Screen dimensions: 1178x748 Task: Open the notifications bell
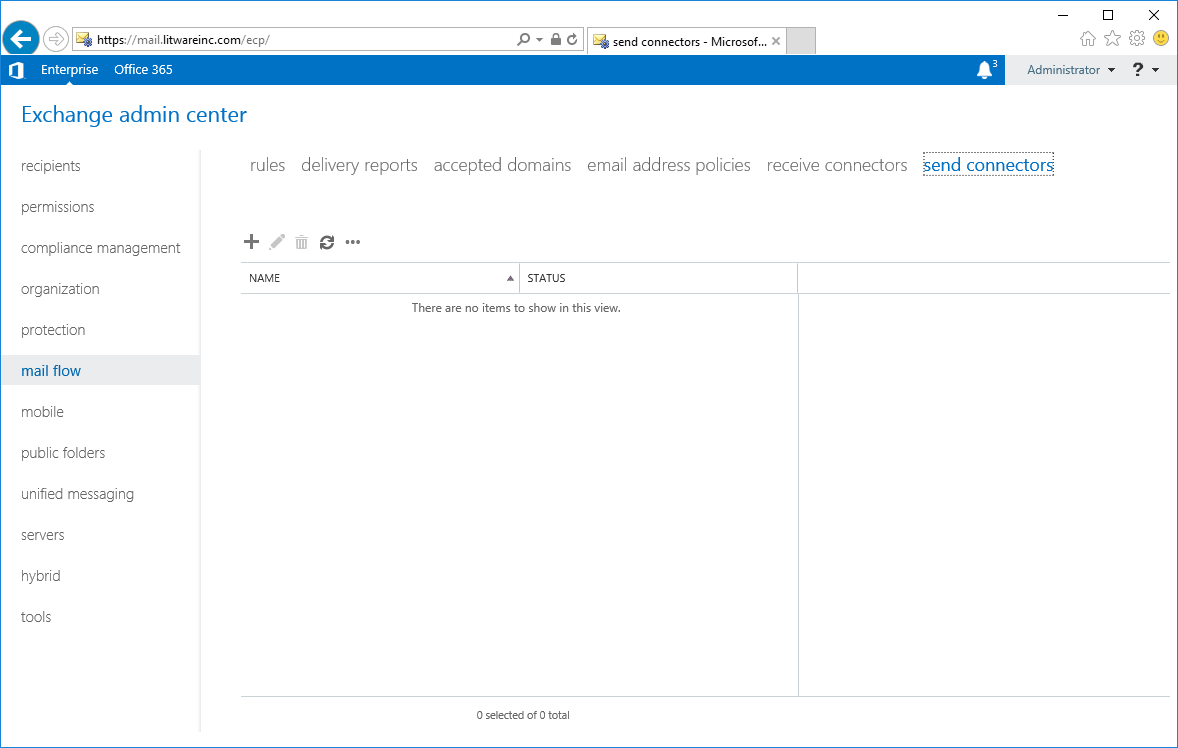coord(984,69)
